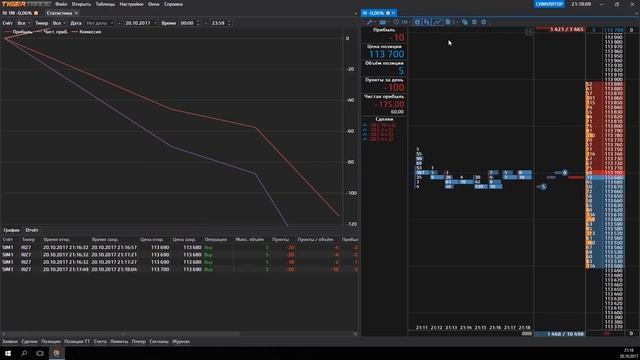The width and height of the screenshot is (640, 360).
Task: Click the overlapping circles icon in order book toolbar
Action: click(x=465, y=22)
